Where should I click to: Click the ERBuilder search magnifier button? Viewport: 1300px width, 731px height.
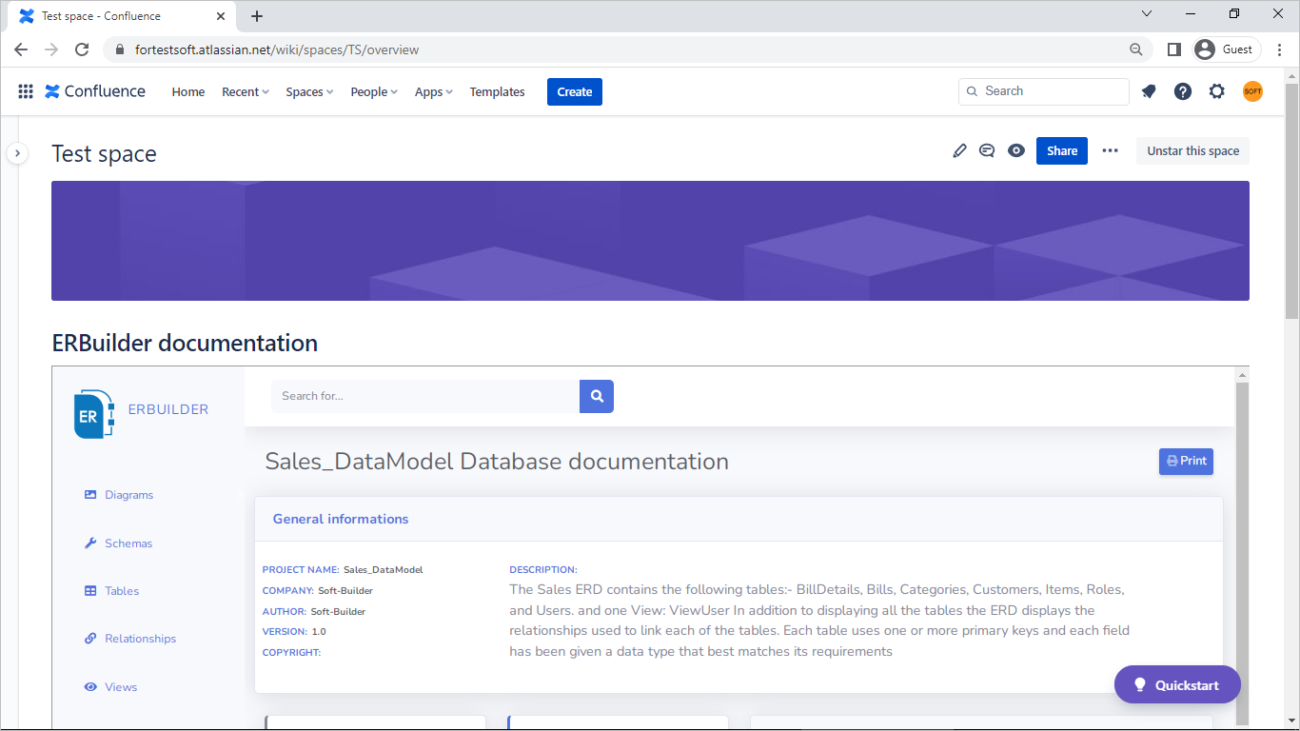(597, 396)
